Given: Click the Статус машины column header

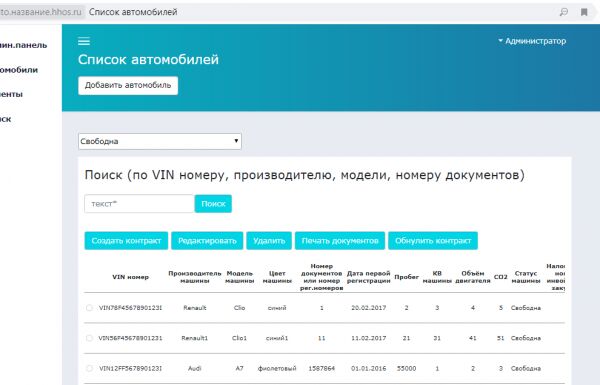Looking at the screenshot, I should pos(526,277).
